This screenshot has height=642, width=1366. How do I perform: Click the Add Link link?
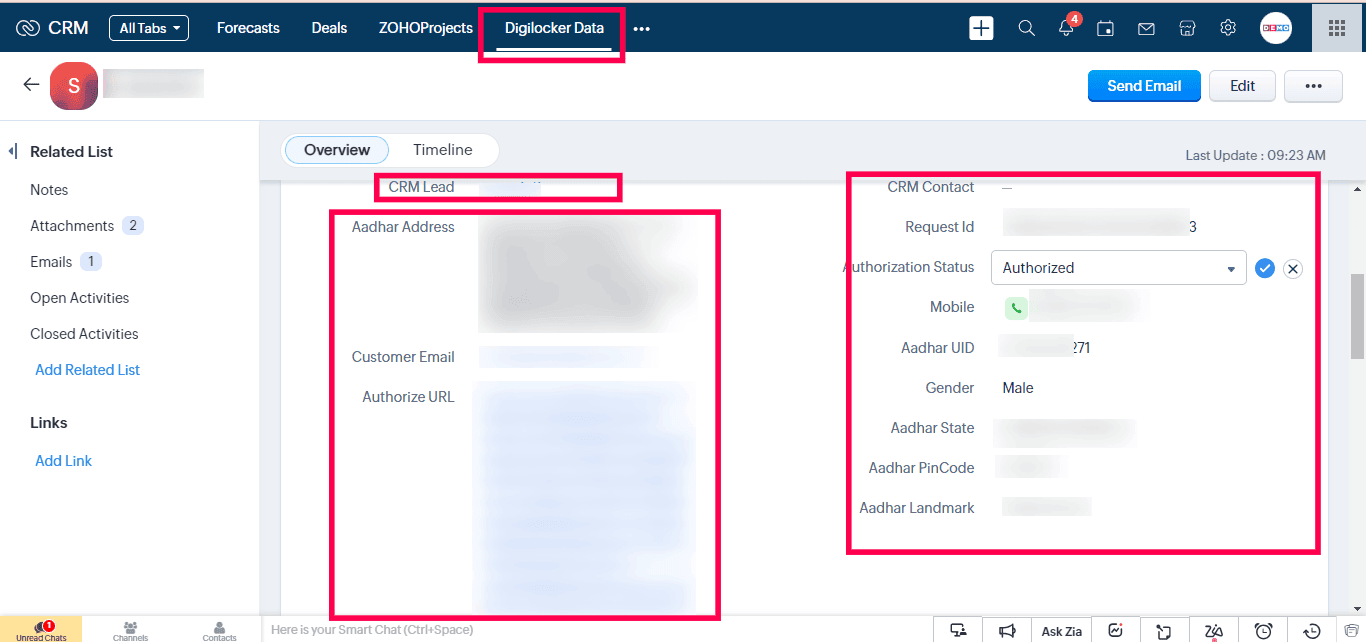pyautogui.click(x=64, y=461)
